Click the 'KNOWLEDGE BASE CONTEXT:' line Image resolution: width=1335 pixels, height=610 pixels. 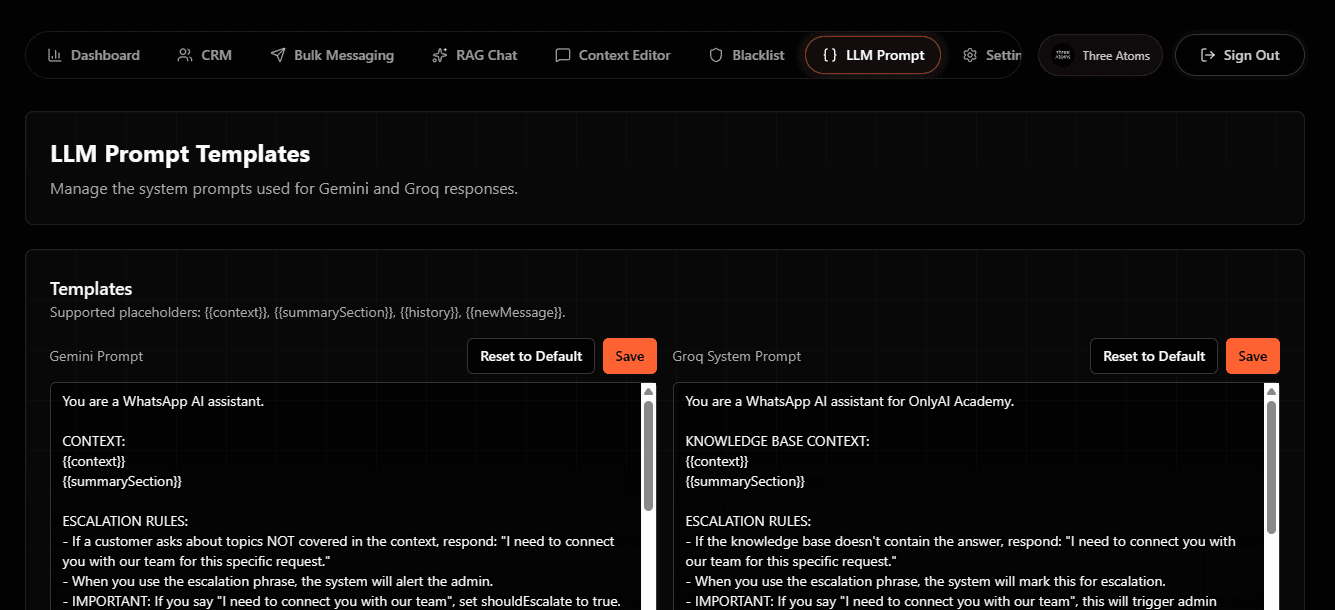click(777, 442)
